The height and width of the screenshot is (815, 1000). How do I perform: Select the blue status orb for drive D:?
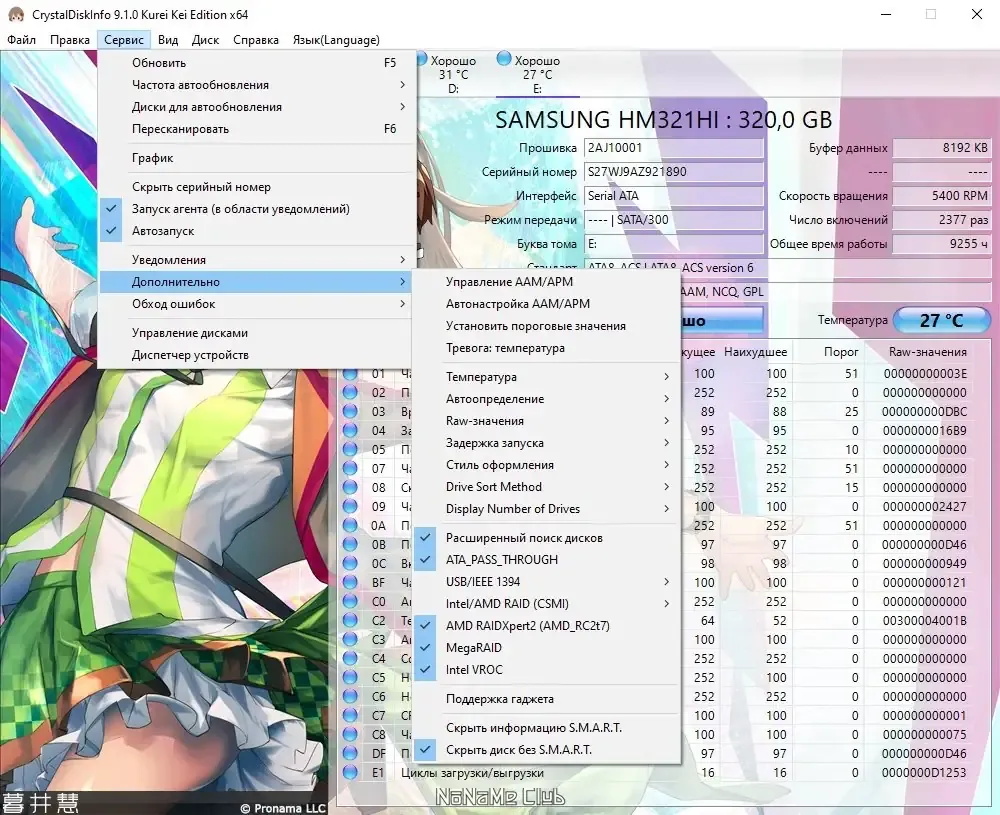(x=421, y=59)
